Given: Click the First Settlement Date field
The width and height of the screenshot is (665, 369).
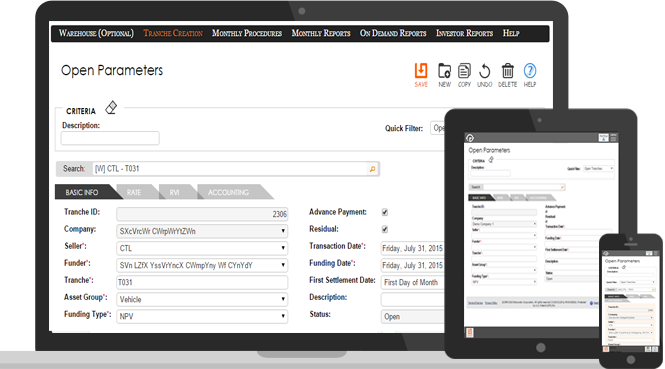Looking at the screenshot, I should tap(412, 282).
